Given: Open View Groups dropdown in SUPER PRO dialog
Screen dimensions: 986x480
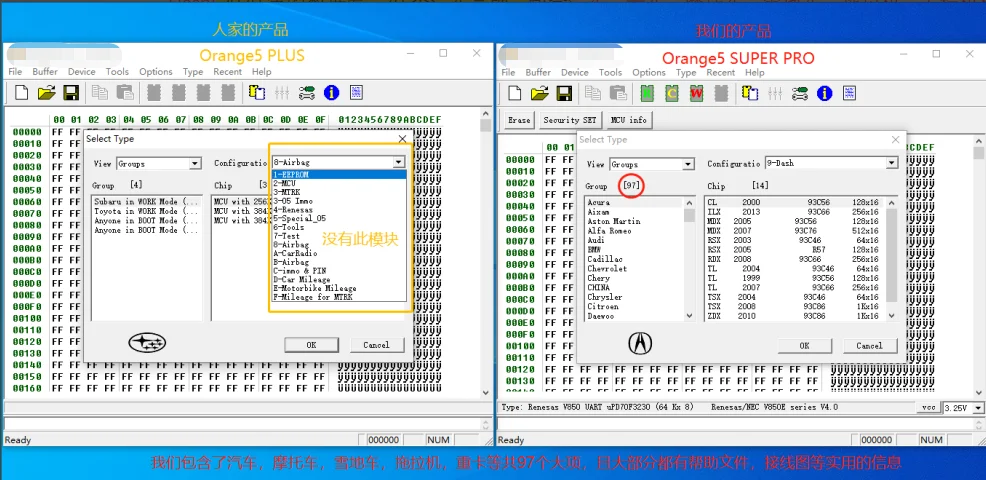Looking at the screenshot, I should click(x=688, y=164).
